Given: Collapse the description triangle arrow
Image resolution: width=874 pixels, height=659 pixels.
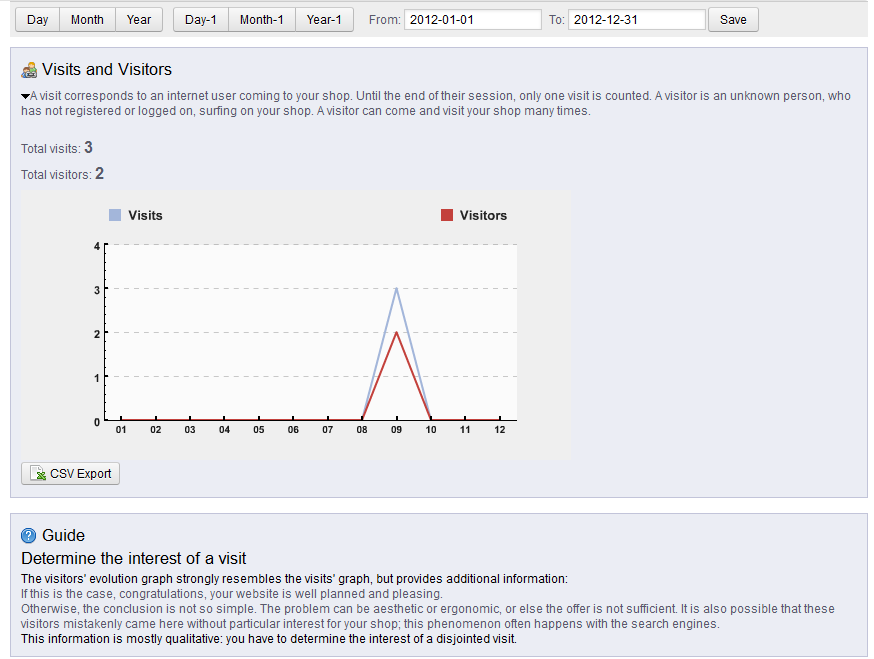Looking at the screenshot, I should point(25,96).
